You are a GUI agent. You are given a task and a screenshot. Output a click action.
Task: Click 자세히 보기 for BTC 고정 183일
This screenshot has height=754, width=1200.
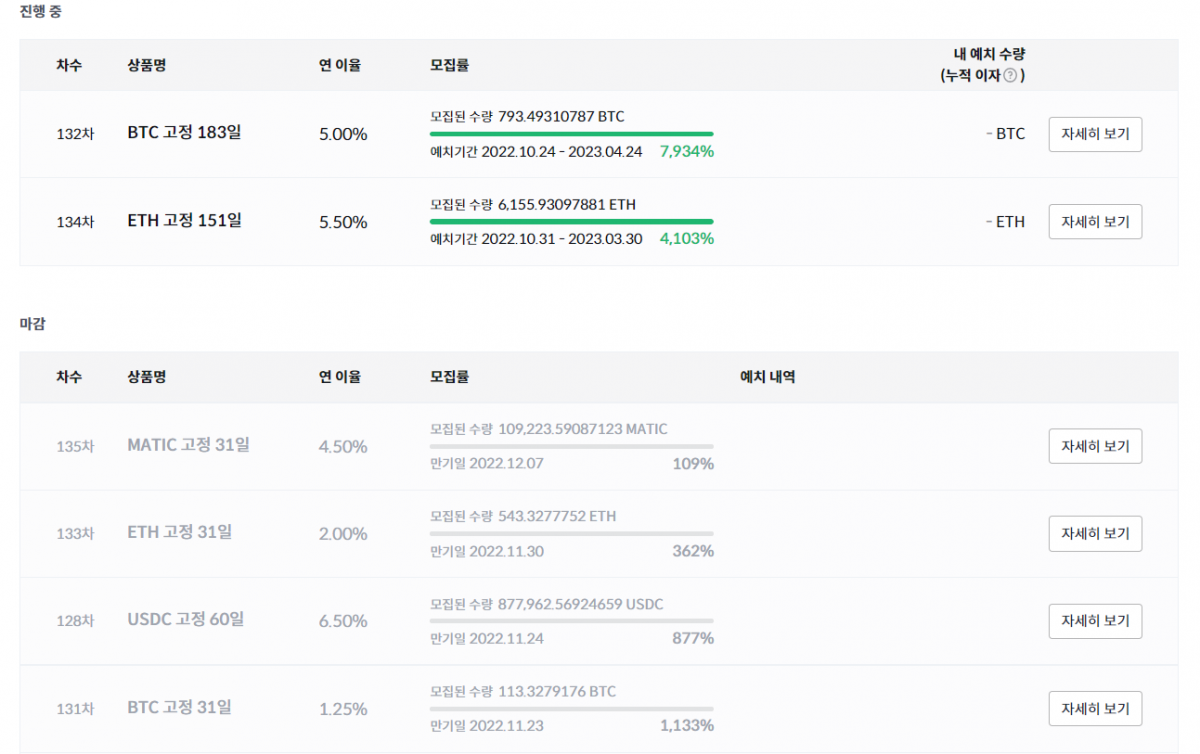click(1095, 134)
